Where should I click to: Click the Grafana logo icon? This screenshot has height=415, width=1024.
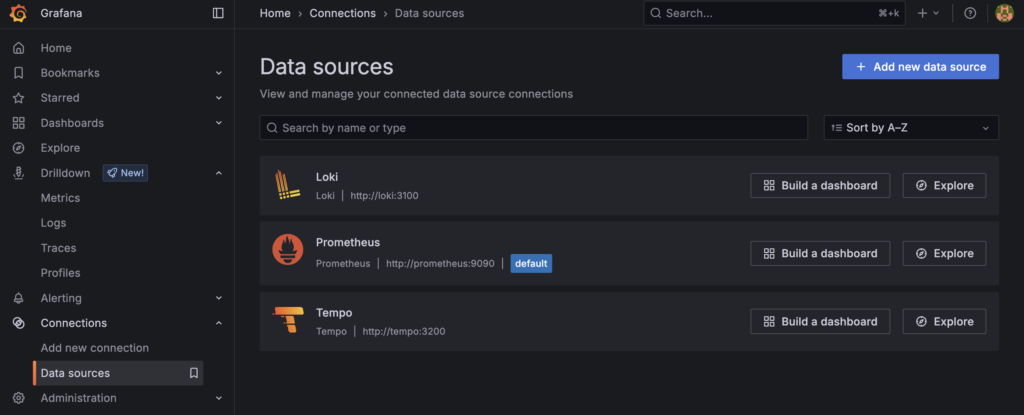18,13
